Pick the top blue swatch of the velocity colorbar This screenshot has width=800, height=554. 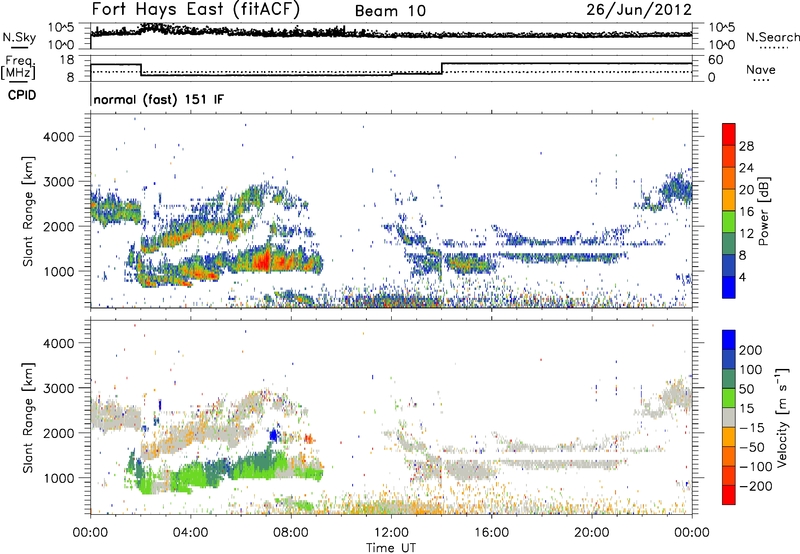[729, 340]
